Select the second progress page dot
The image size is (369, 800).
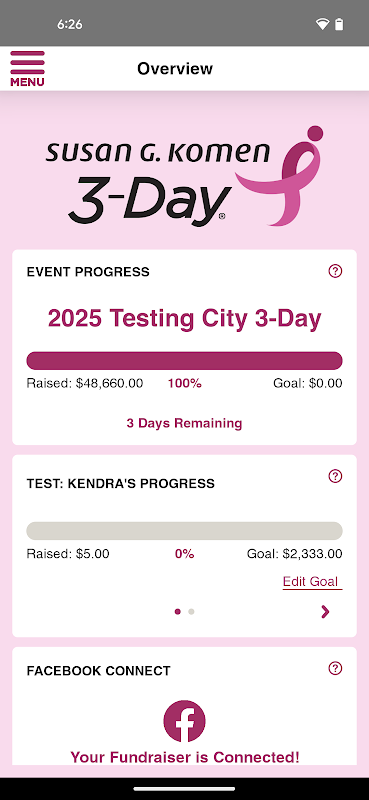point(191,611)
